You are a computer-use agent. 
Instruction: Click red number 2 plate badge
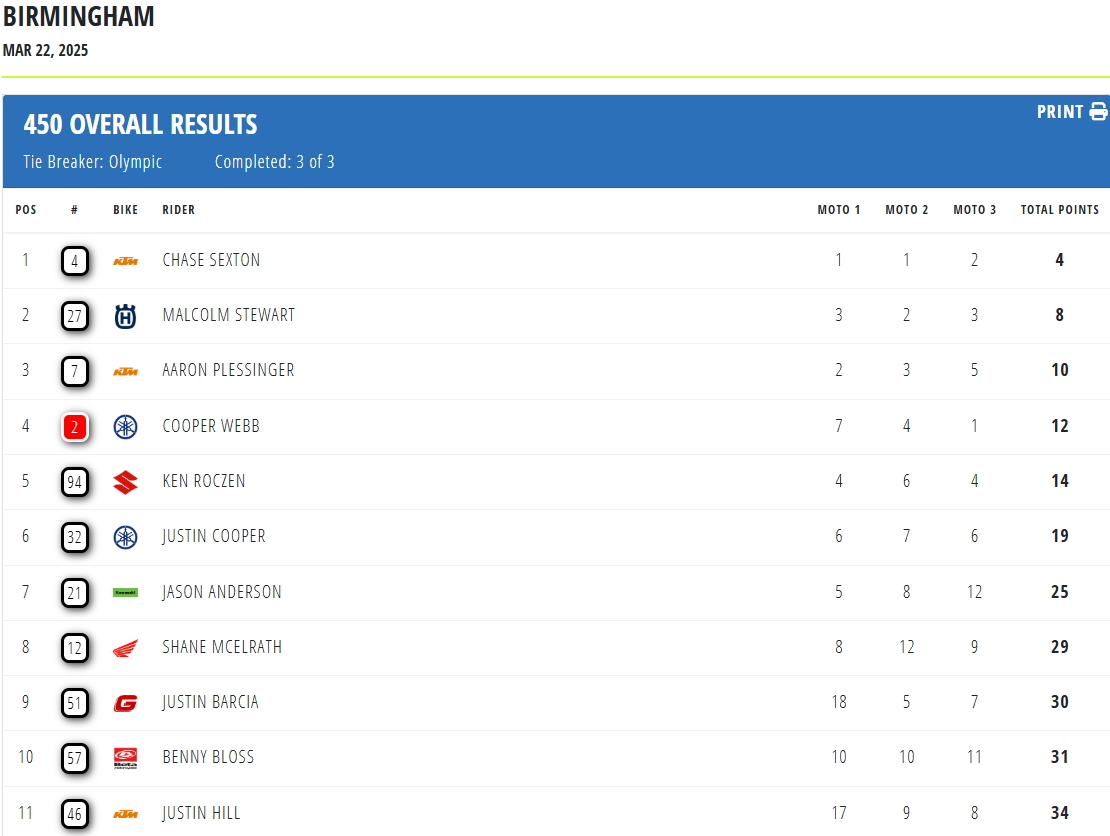(75, 427)
